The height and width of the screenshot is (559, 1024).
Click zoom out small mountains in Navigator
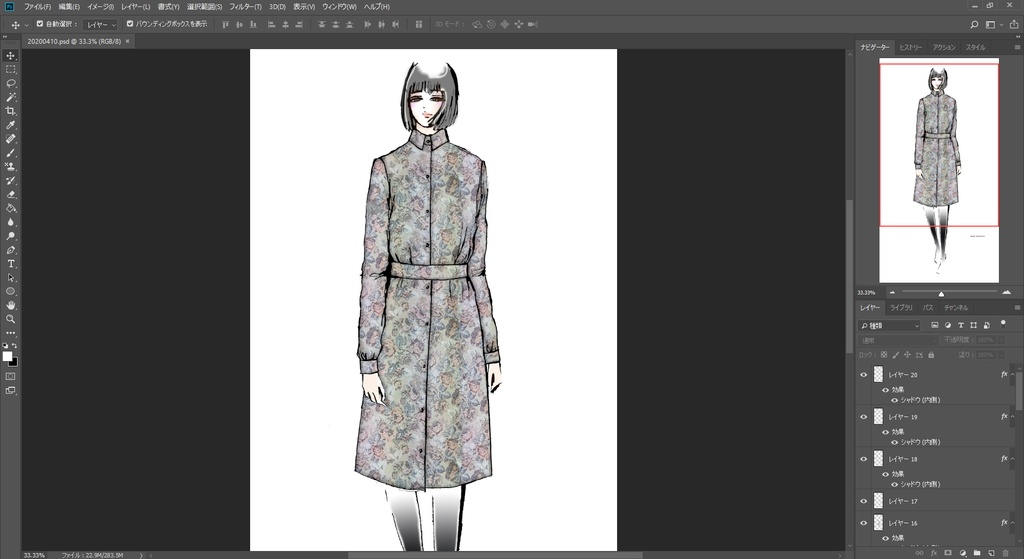point(892,293)
